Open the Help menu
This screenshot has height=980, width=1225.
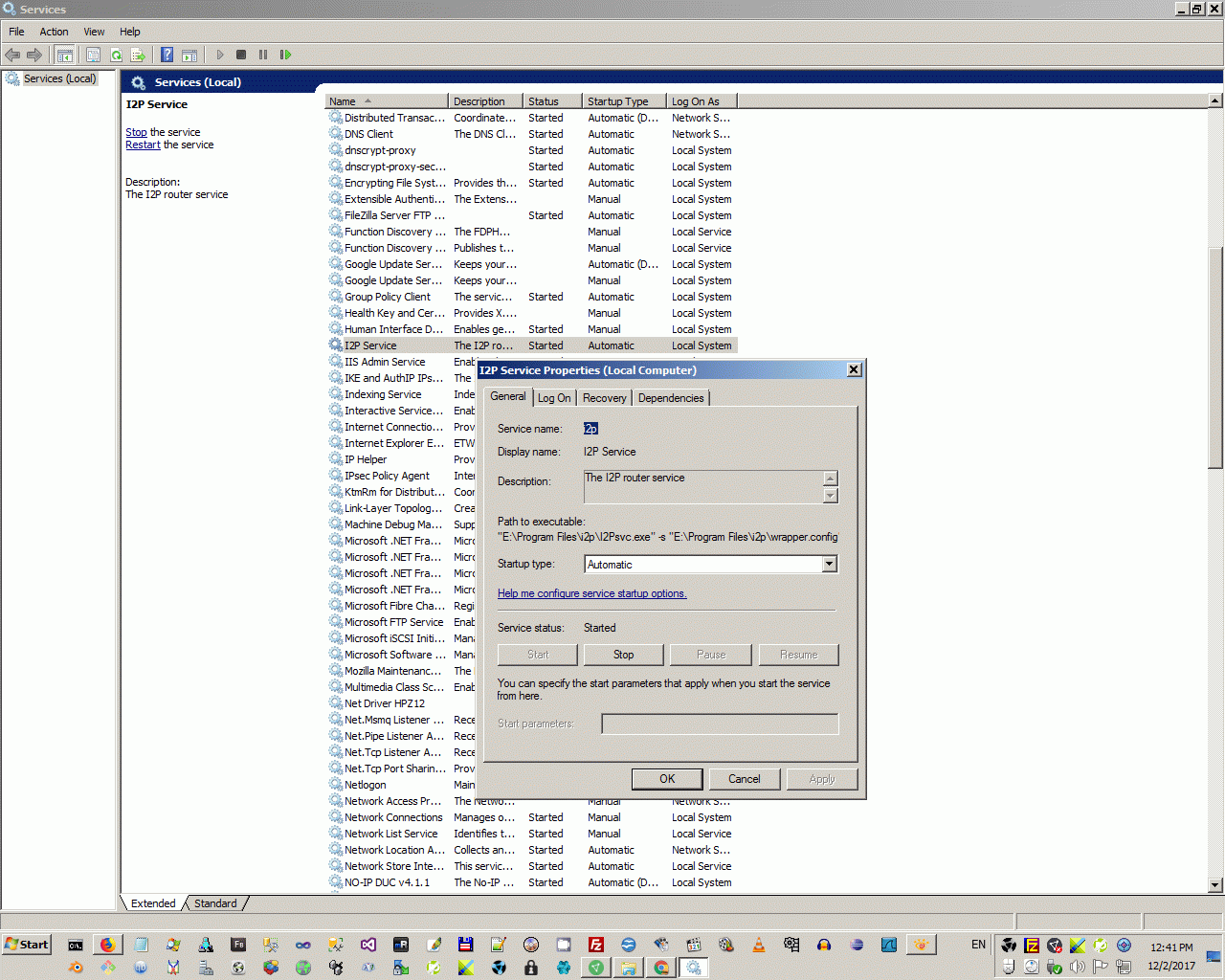[x=130, y=32]
